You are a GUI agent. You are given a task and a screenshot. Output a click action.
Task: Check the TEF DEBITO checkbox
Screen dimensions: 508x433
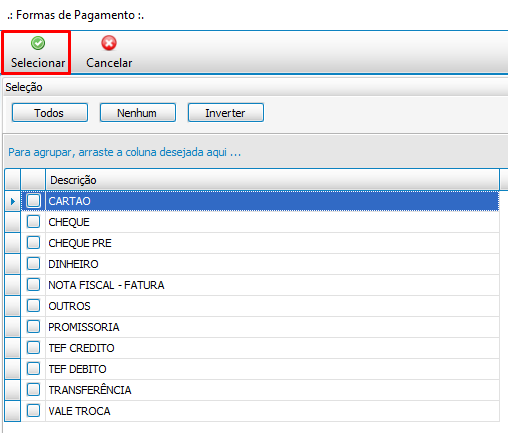click(33, 369)
